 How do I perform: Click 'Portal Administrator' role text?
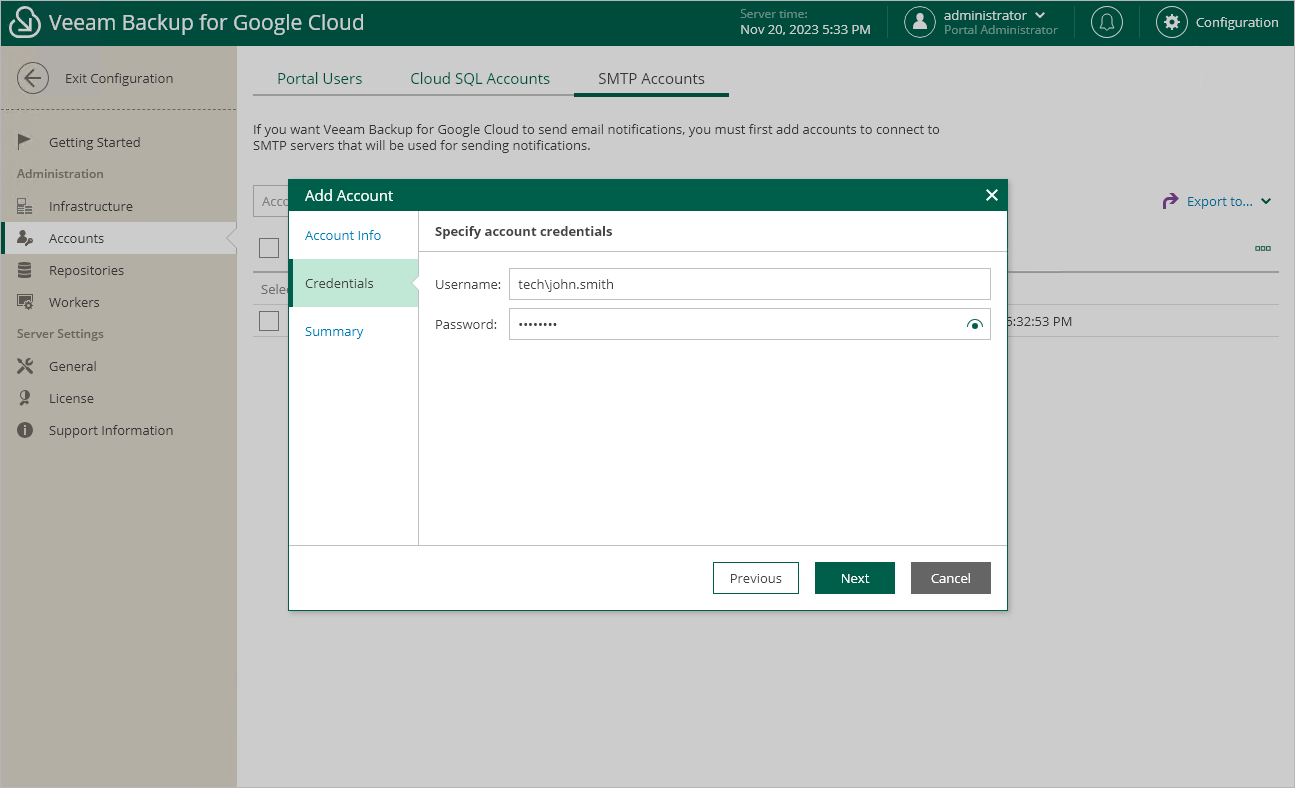click(x=1001, y=30)
